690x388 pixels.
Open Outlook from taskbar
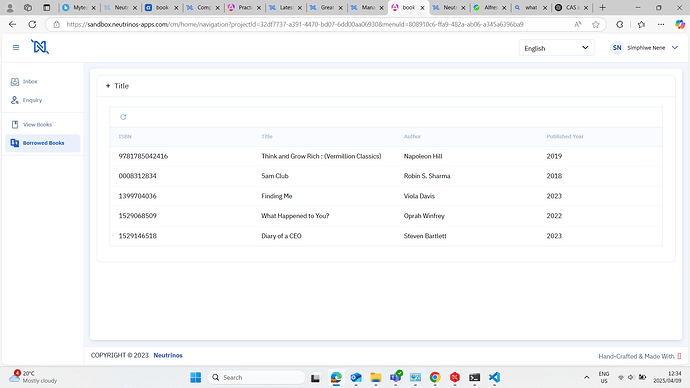(356, 377)
